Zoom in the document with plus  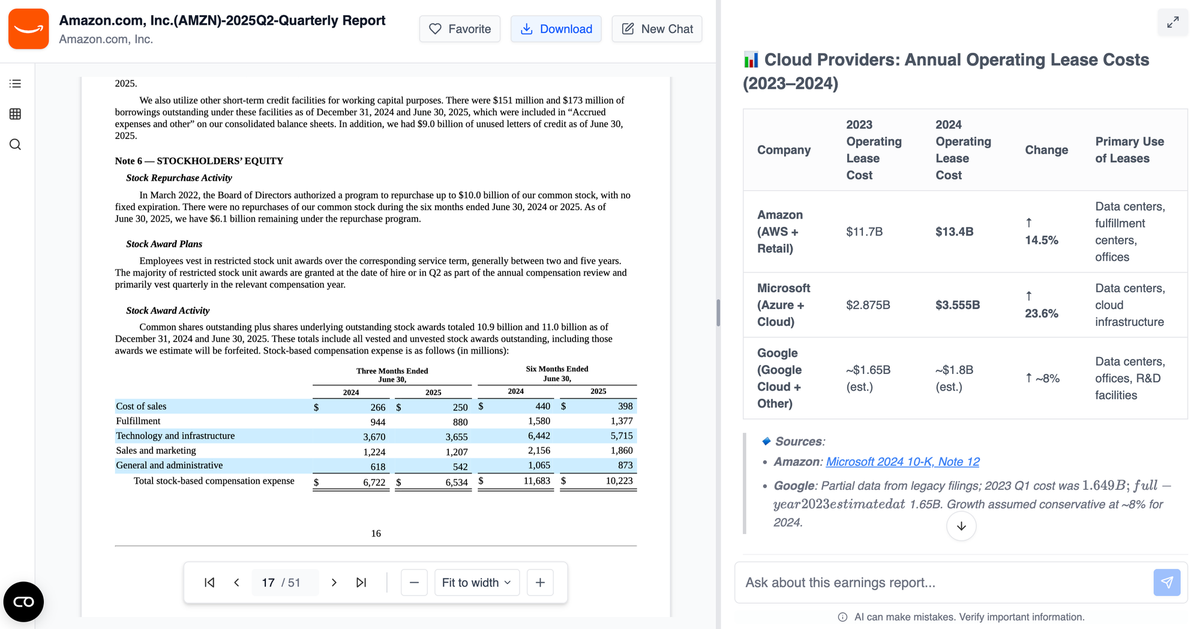point(539,583)
